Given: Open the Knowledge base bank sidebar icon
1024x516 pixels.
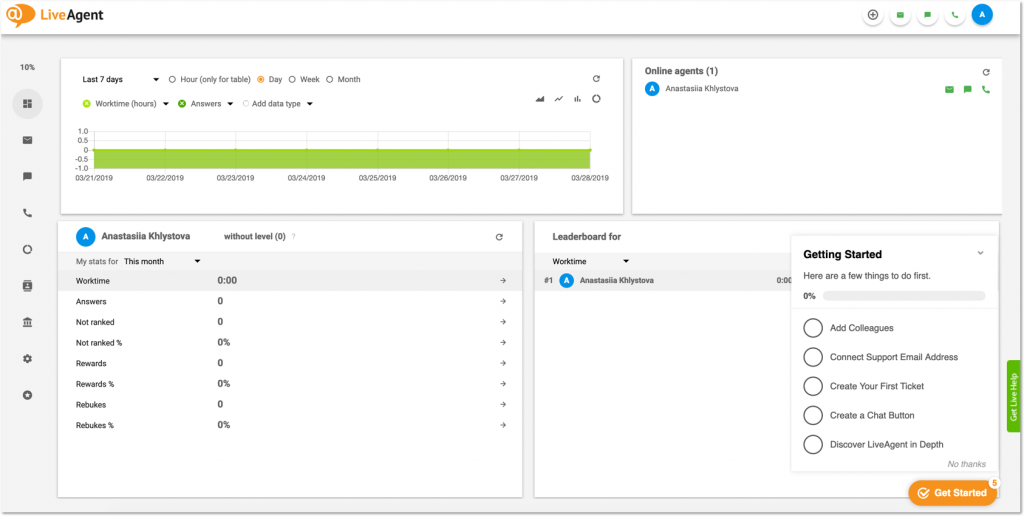Looking at the screenshot, I should click(x=27, y=323).
